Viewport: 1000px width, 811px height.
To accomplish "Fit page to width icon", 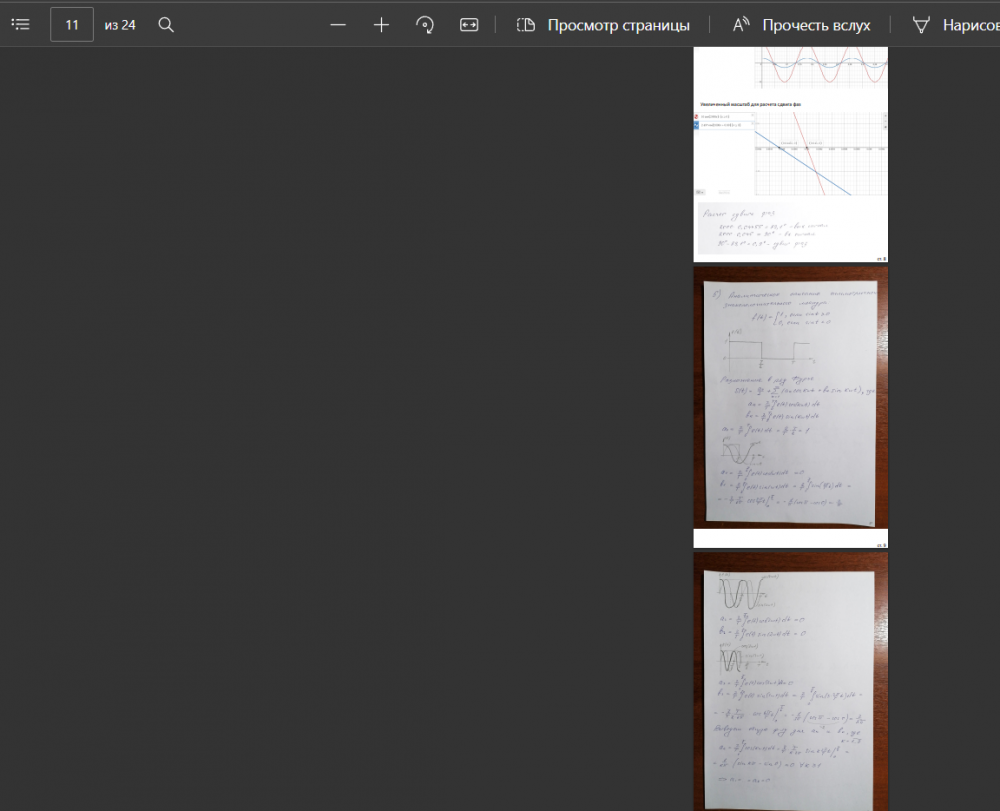I will [x=469, y=25].
